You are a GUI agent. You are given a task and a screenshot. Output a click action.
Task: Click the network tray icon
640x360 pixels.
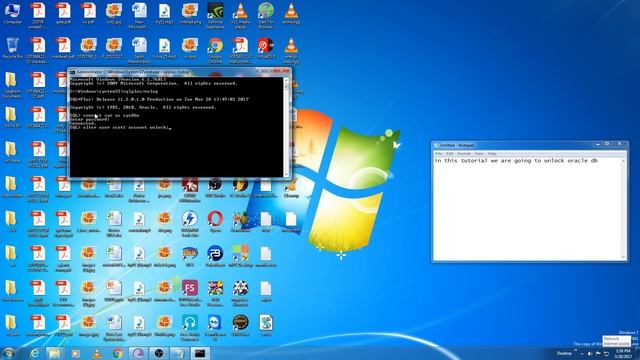[x=607, y=353]
